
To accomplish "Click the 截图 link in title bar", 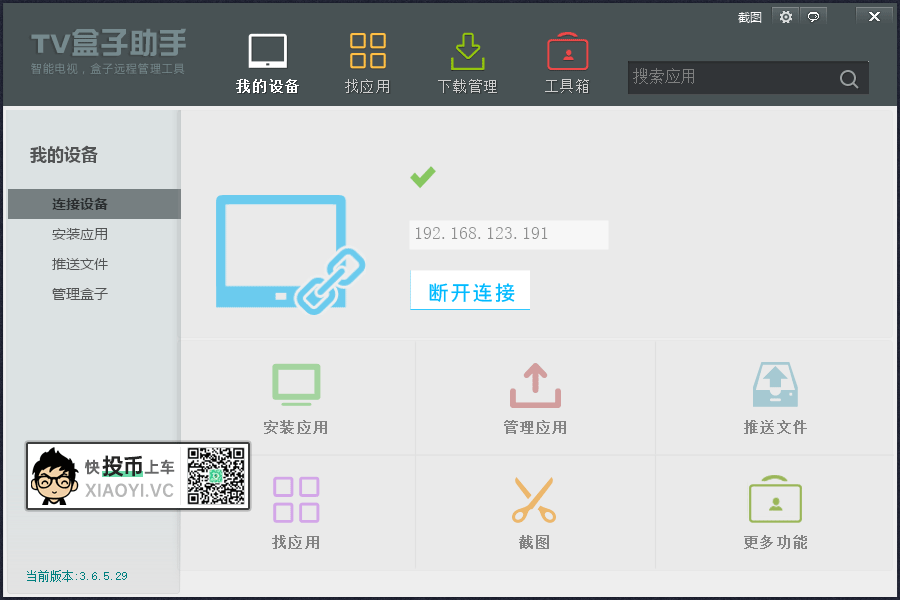I will click(x=750, y=17).
